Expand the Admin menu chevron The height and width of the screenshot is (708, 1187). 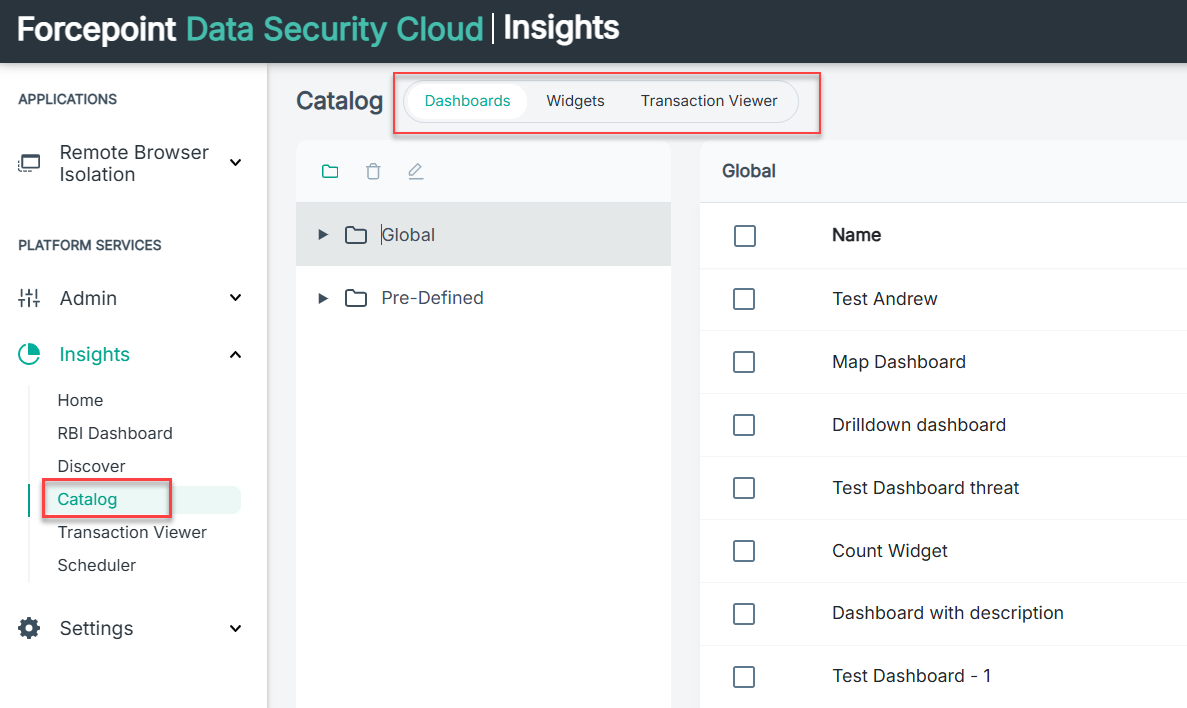[x=235, y=298]
